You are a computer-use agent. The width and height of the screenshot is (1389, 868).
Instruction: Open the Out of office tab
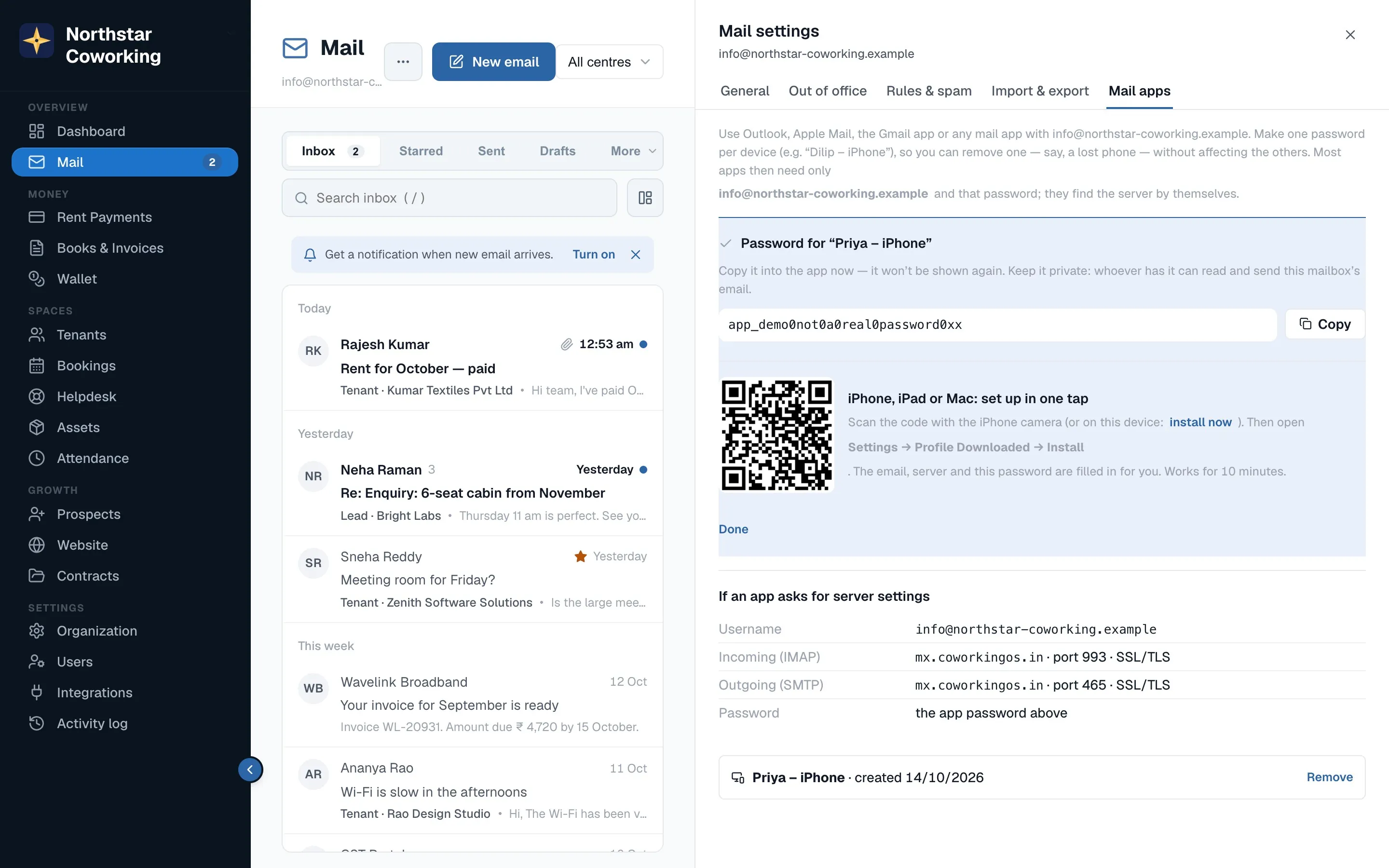827,91
